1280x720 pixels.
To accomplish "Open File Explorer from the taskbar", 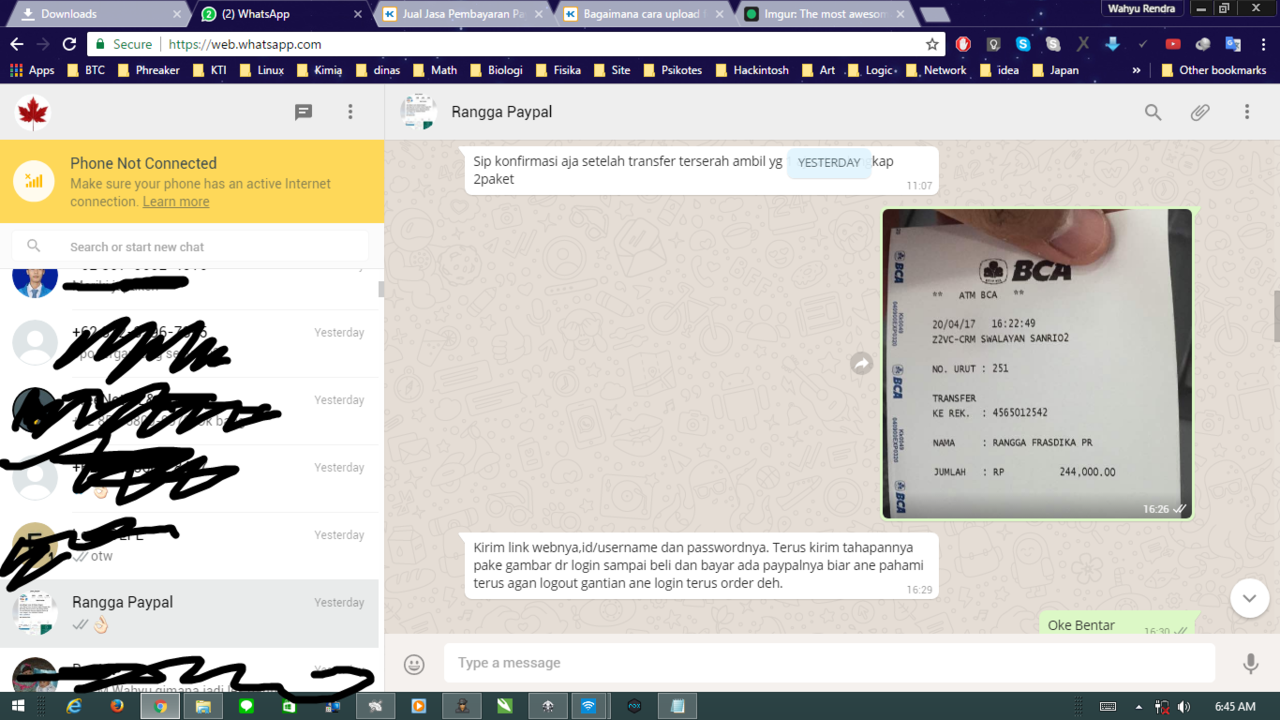I will coord(203,706).
